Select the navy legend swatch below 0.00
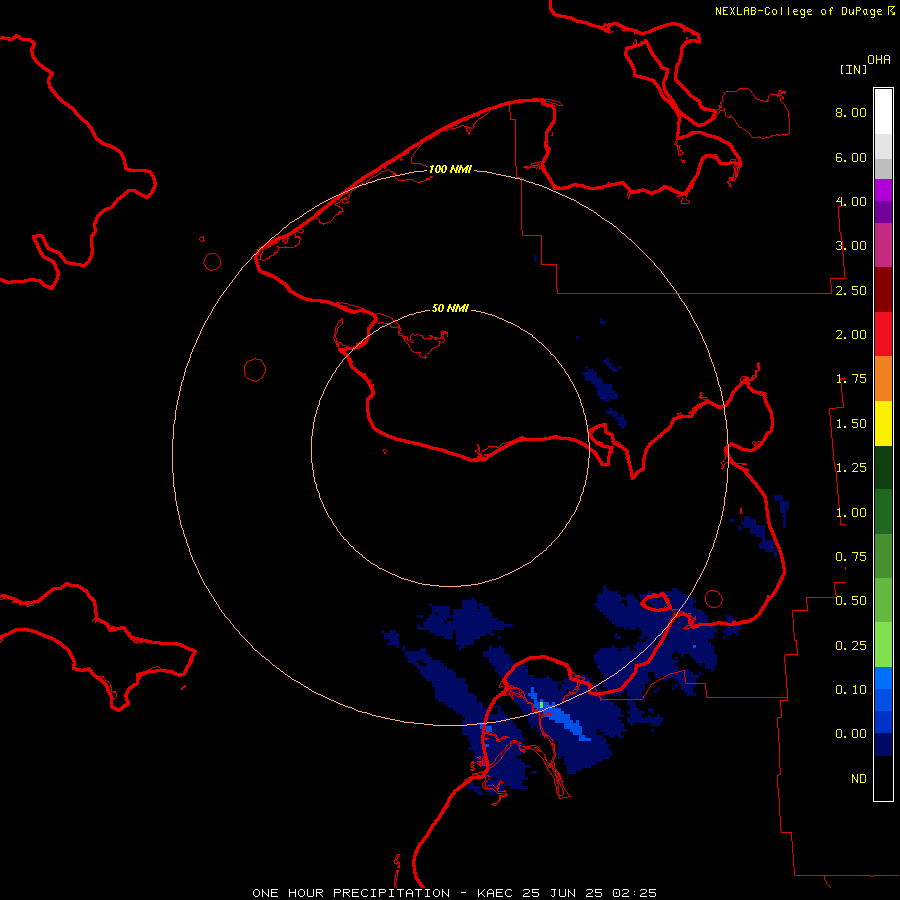This screenshot has width=900, height=900. pyautogui.click(x=883, y=745)
